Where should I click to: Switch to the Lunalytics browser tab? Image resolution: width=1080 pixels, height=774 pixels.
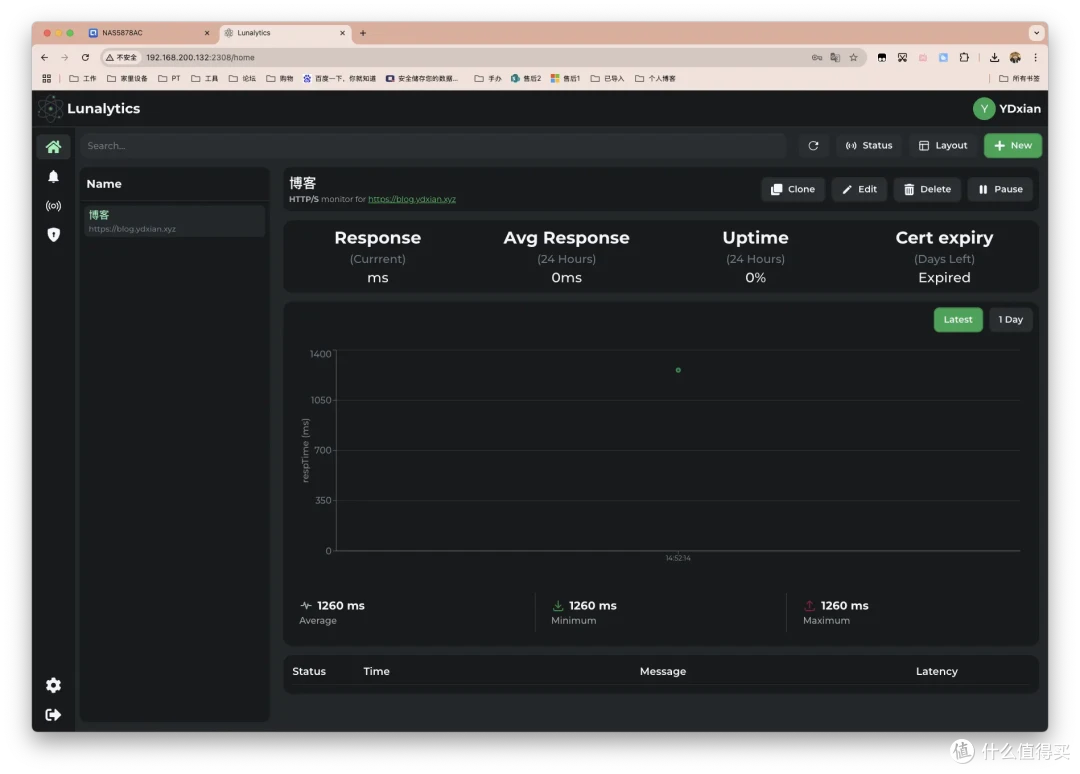(286, 33)
